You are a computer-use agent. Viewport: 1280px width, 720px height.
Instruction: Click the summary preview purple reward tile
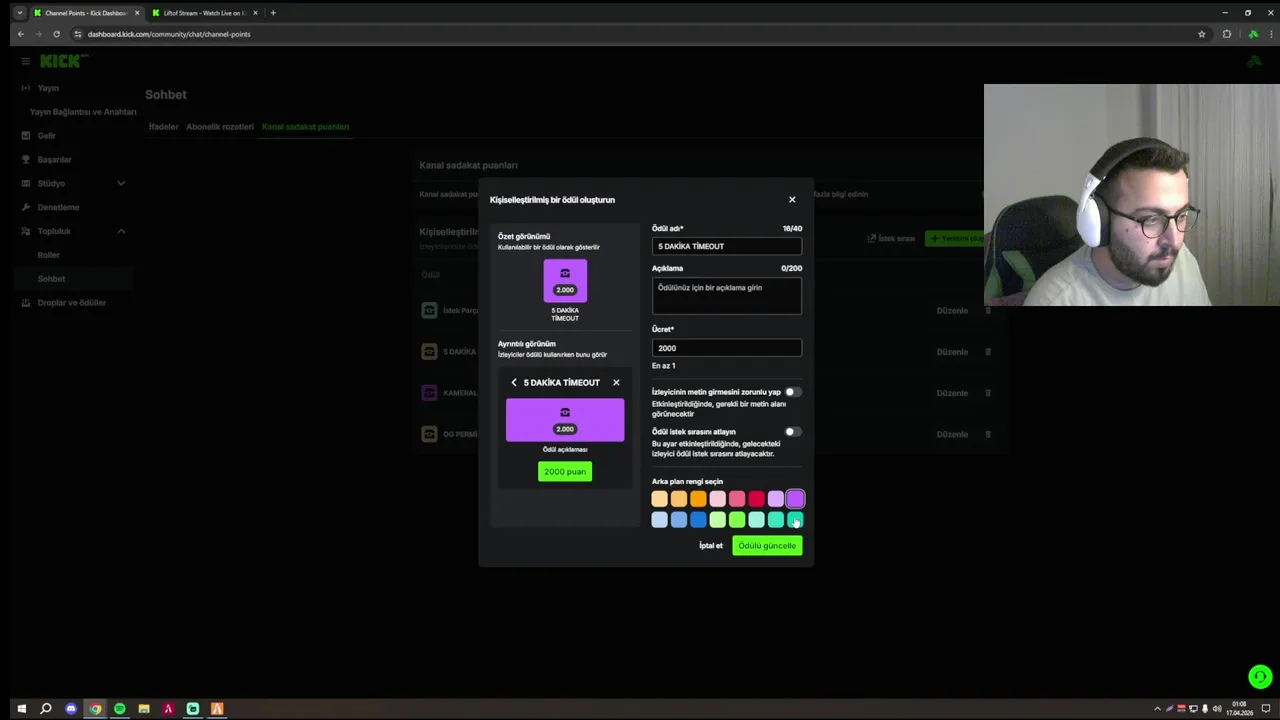[565, 281]
